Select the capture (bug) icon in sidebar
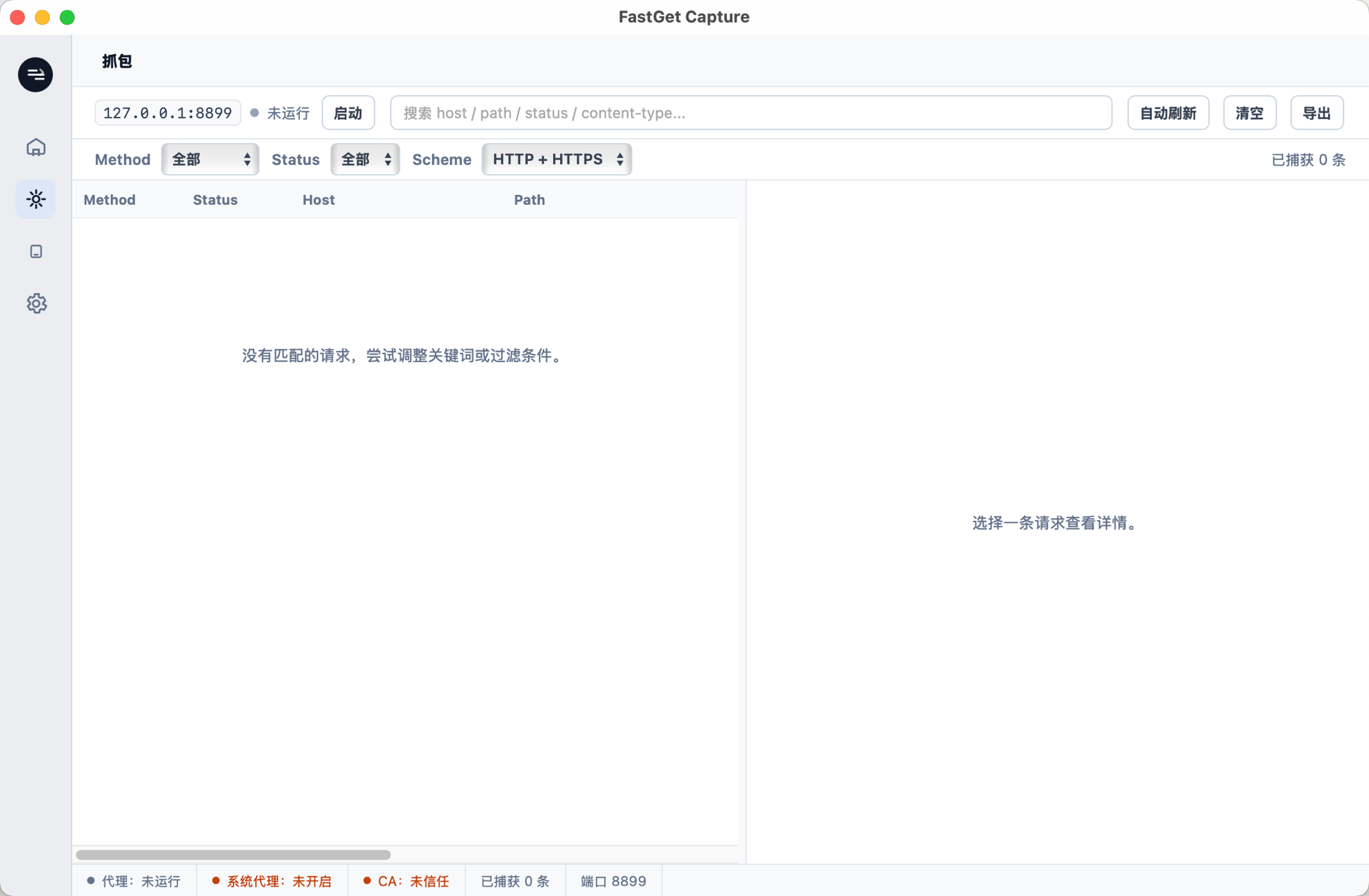 [36, 199]
